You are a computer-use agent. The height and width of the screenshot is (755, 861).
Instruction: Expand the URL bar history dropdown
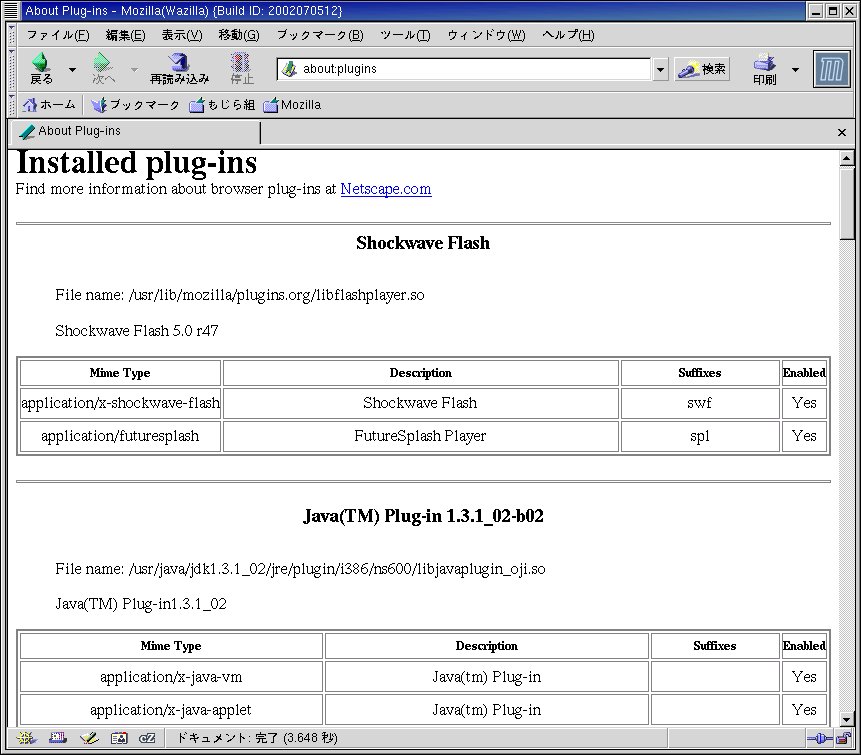coord(660,70)
